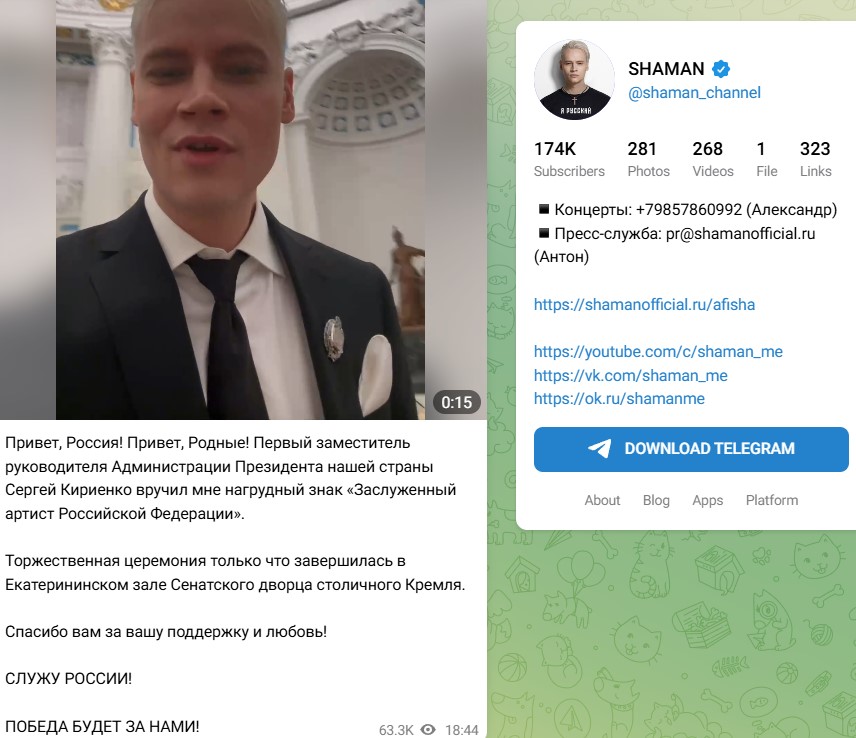
Task: Play the video post thumbnail
Action: click(243, 210)
